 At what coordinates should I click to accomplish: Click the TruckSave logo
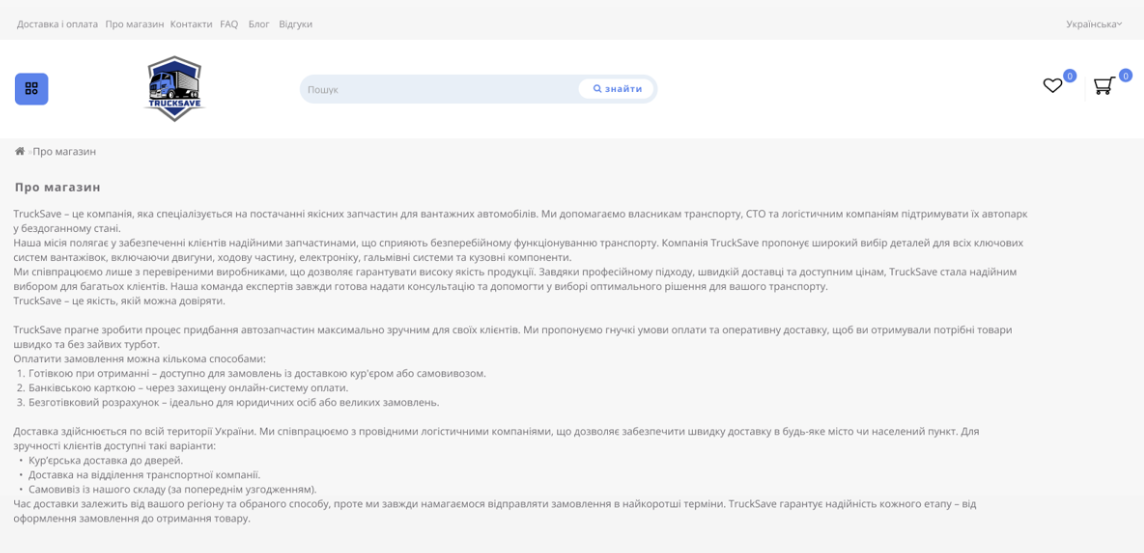175,89
